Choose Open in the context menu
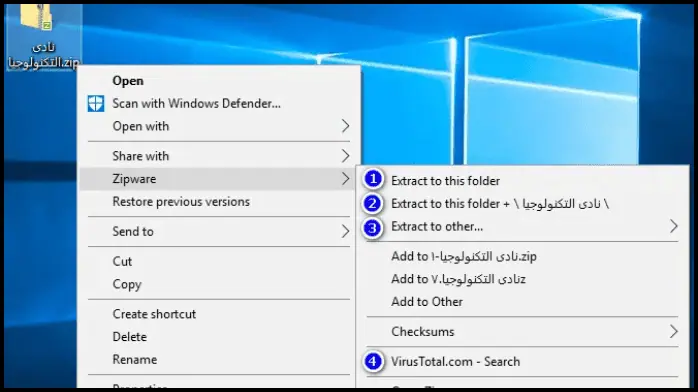The height and width of the screenshot is (392, 698). click(x=128, y=81)
